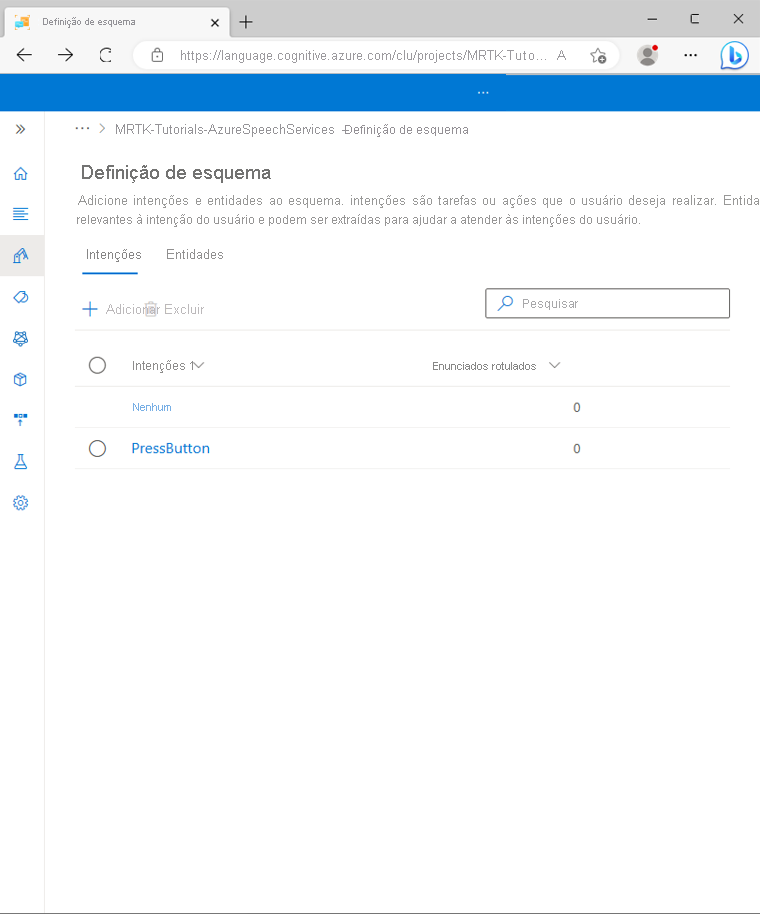Open the deploy model icon in sidebar

(20, 420)
